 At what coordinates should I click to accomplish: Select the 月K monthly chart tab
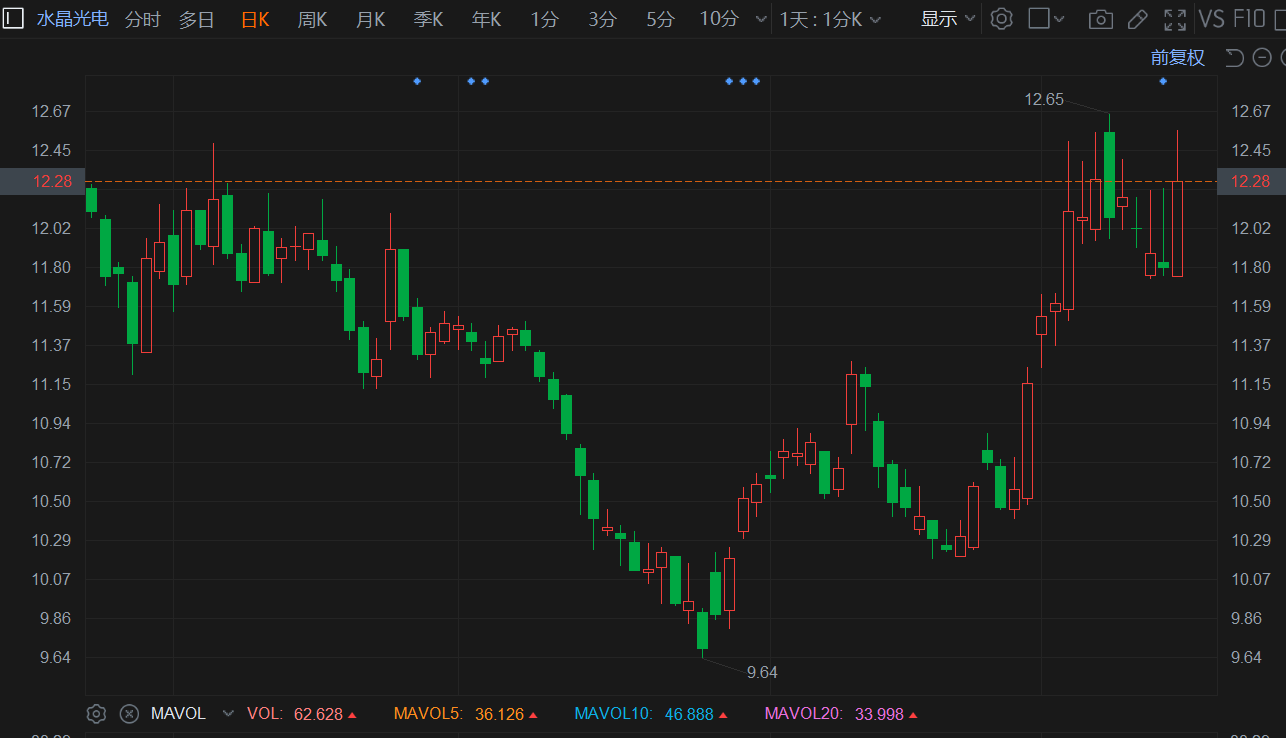point(370,19)
